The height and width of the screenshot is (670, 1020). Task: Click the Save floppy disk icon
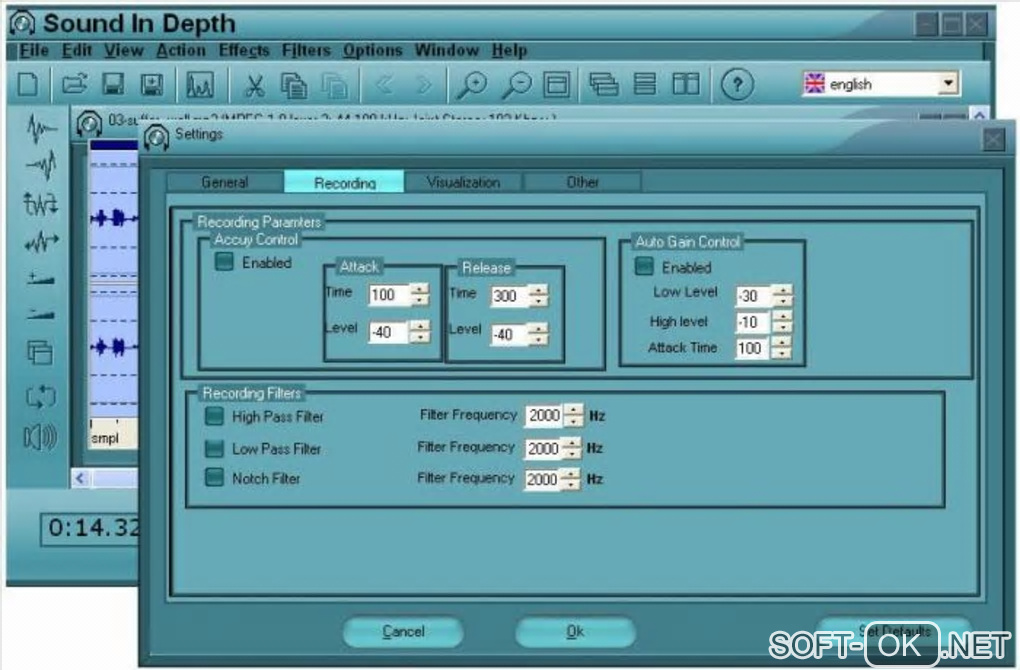click(x=113, y=85)
